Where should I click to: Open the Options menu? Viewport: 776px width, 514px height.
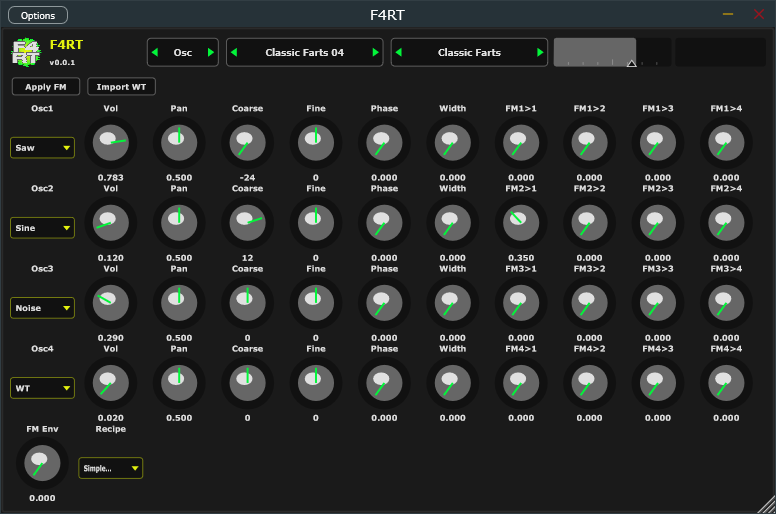point(38,15)
